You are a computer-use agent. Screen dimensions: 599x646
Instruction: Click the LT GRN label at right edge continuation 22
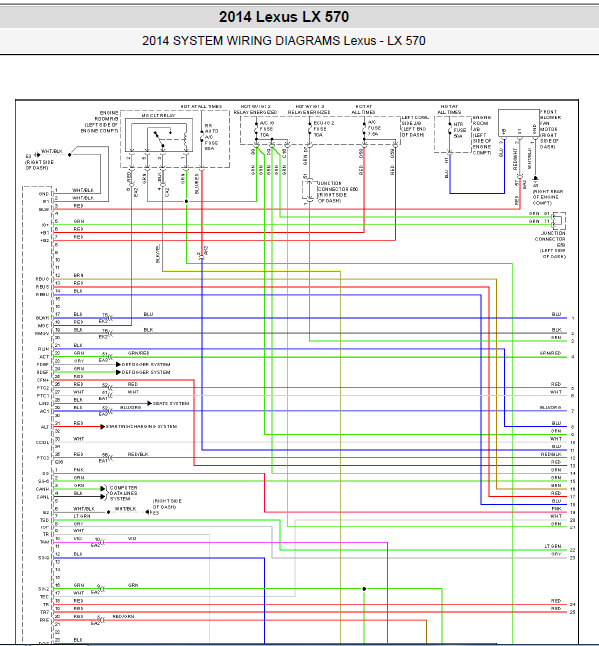(553, 546)
